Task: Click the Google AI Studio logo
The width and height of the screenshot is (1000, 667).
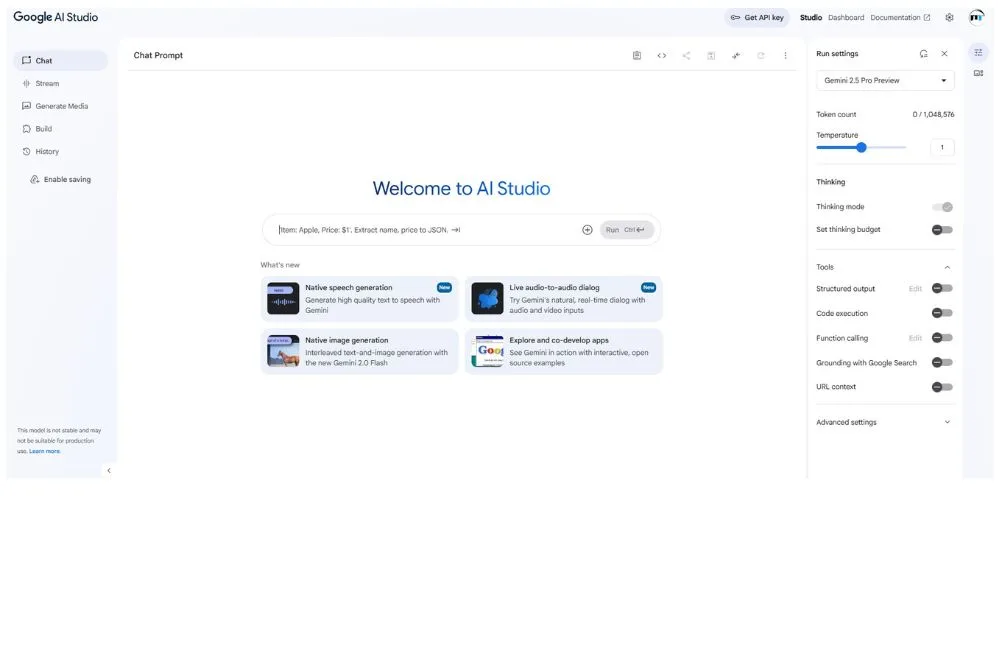Action: (x=55, y=17)
